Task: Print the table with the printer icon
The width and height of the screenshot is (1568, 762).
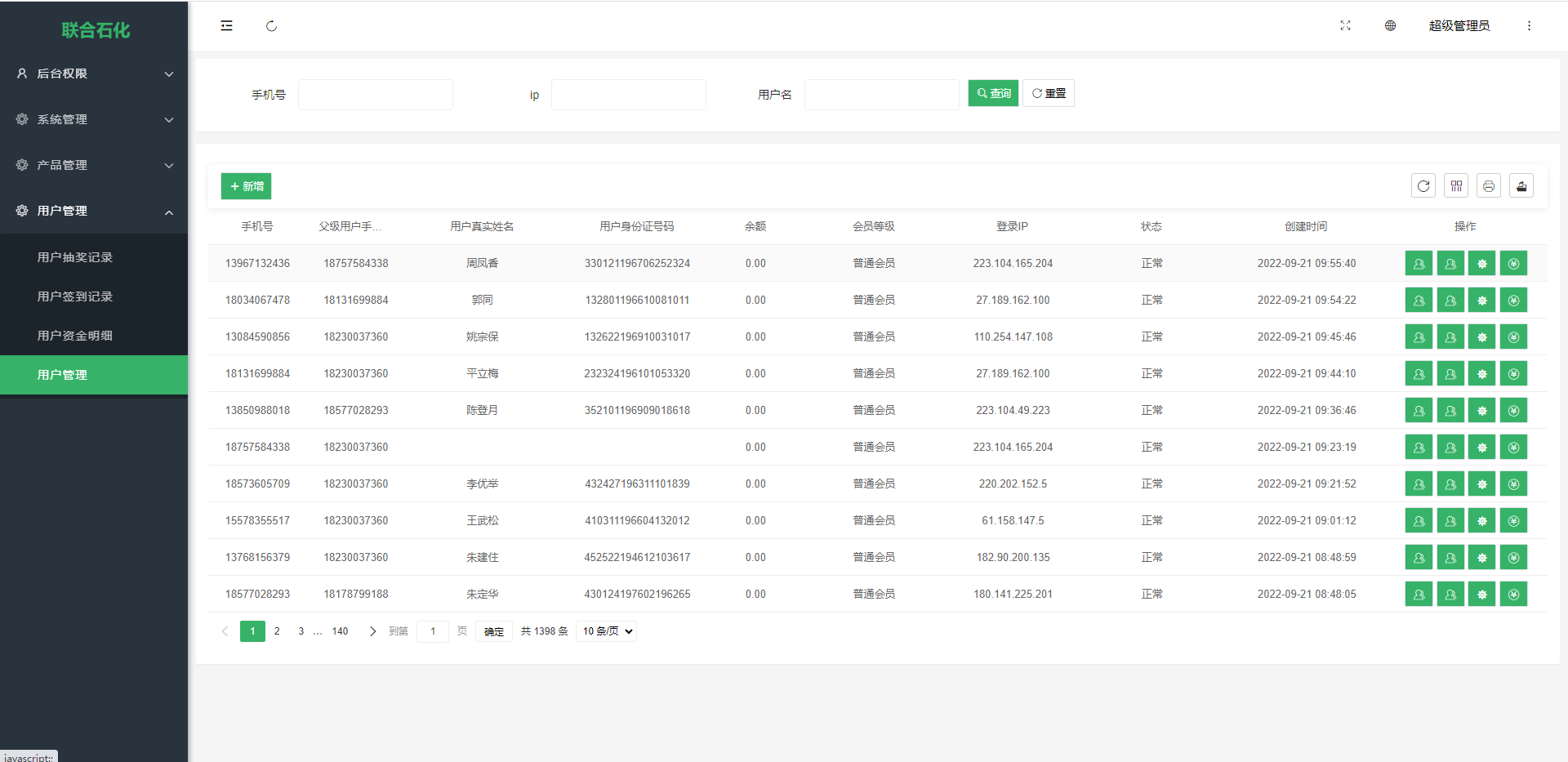Action: tap(1489, 186)
